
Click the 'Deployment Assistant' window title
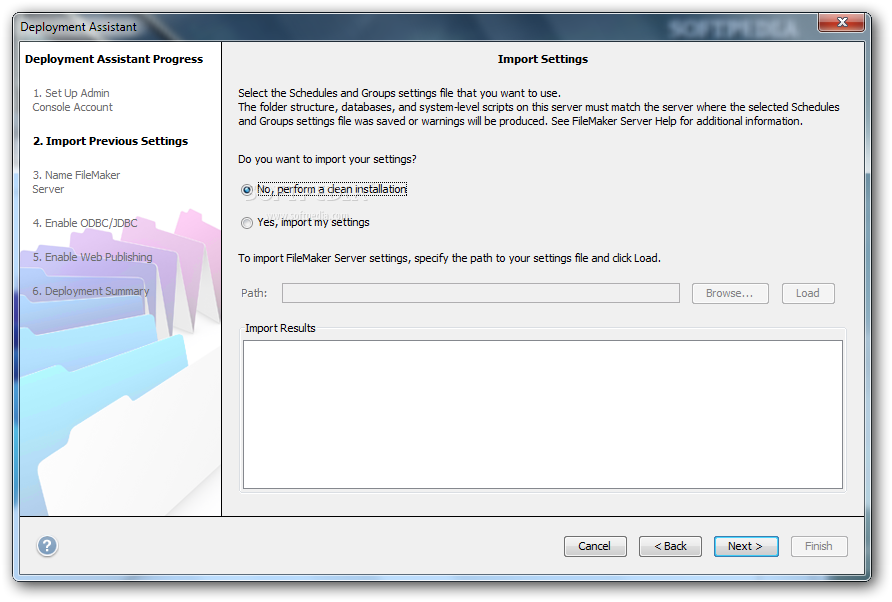pyautogui.click(x=79, y=27)
